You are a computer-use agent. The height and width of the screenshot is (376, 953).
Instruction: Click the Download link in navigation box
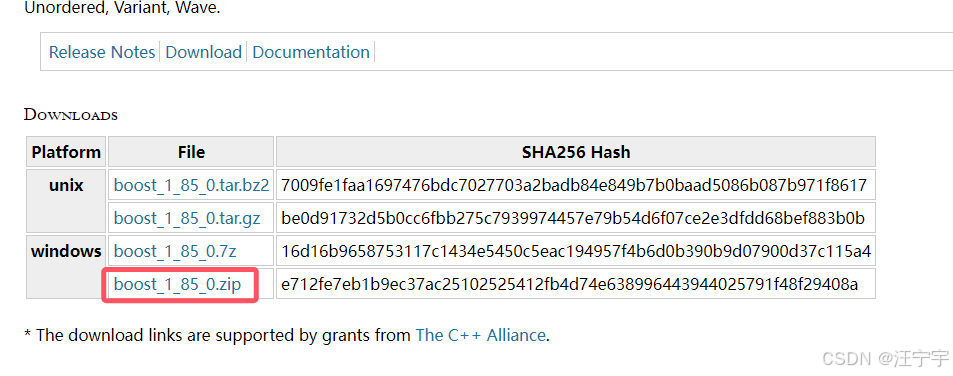coord(204,52)
